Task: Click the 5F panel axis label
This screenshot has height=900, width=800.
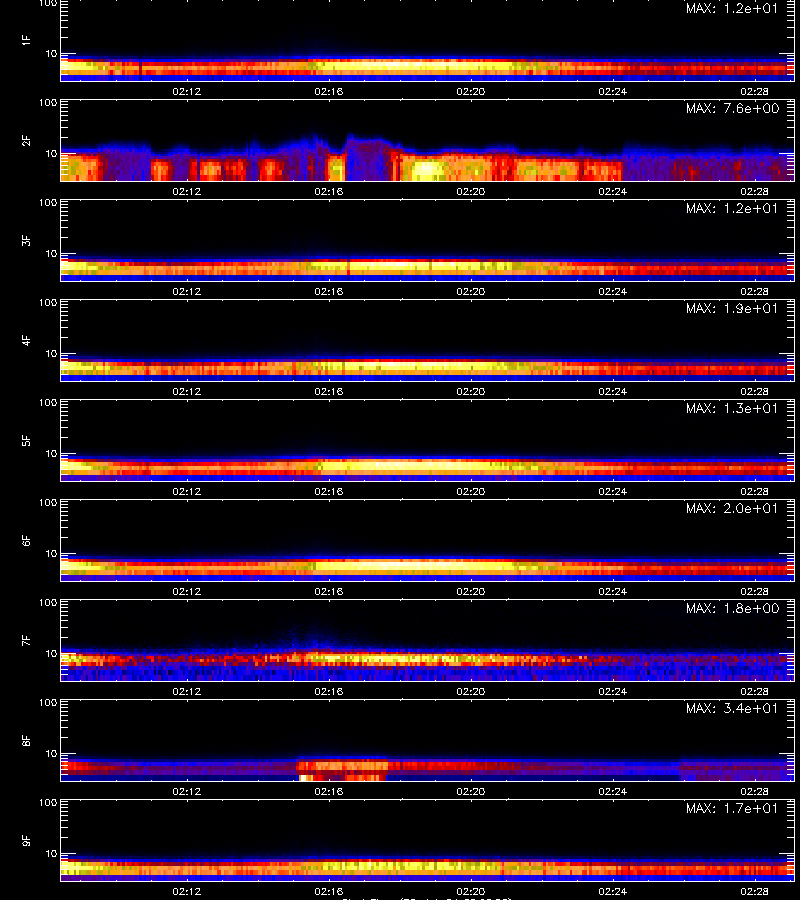Action: 26,440
